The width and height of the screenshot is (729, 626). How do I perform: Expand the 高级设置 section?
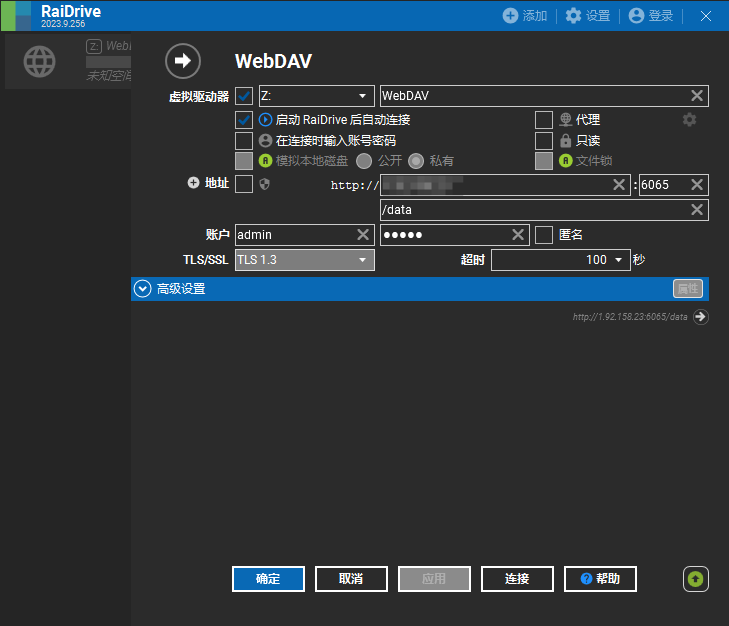click(x=142, y=289)
